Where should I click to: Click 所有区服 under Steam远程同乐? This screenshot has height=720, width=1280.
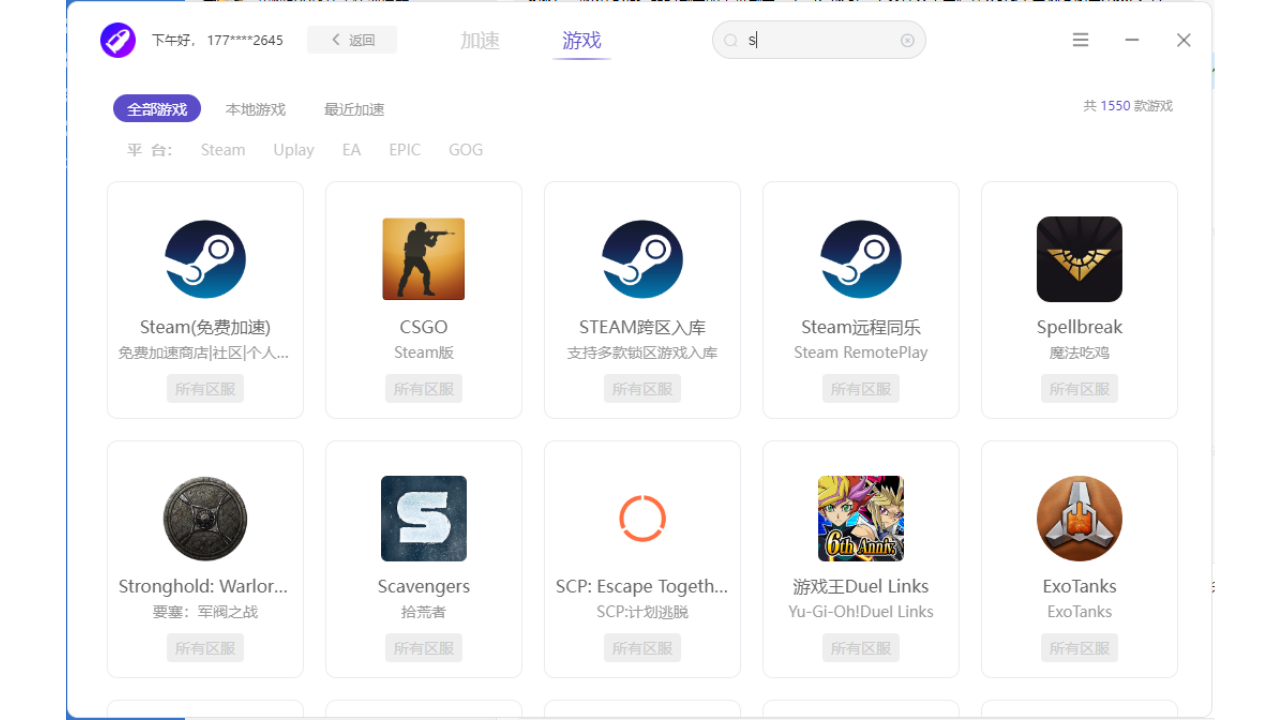click(860, 389)
